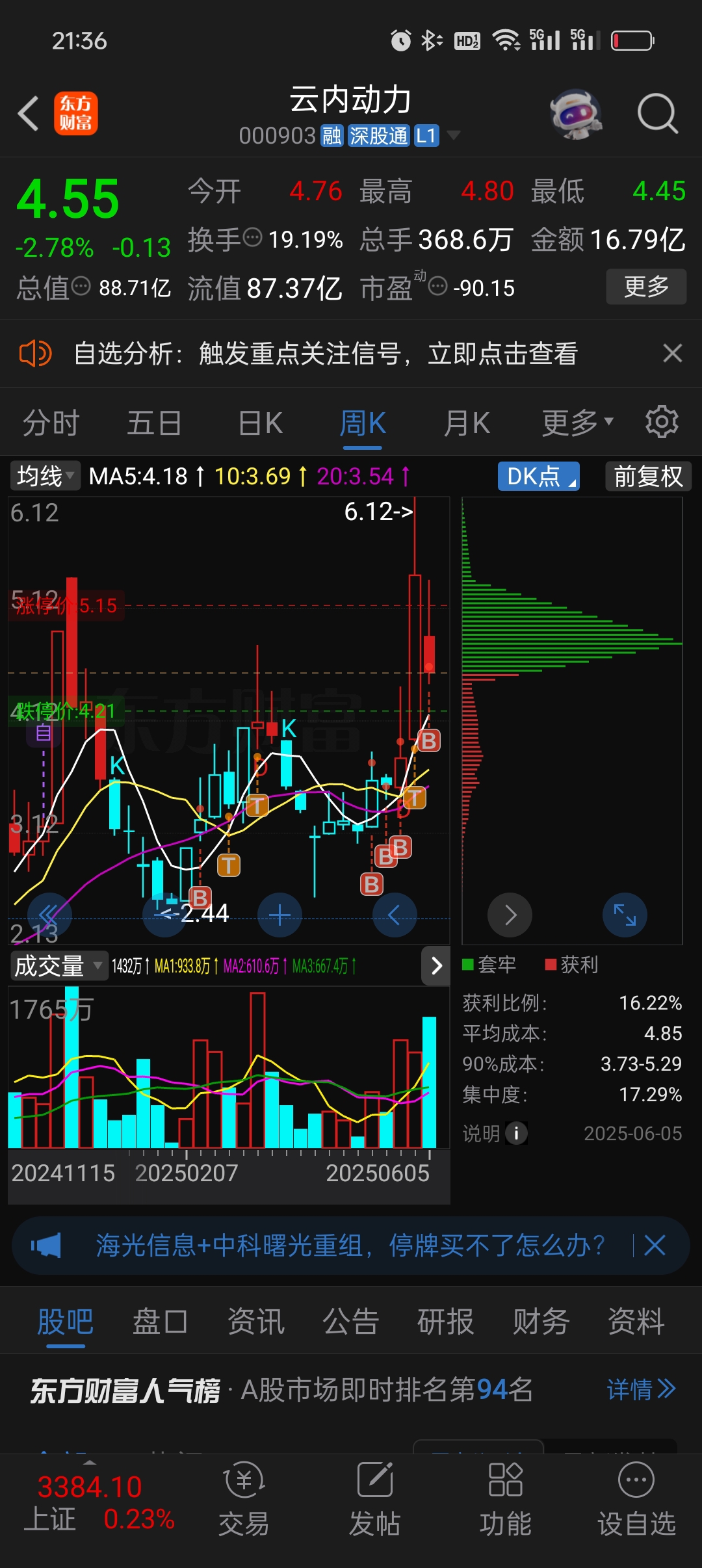Open the 盘口 tab
702x1568 pixels.
[160, 1321]
